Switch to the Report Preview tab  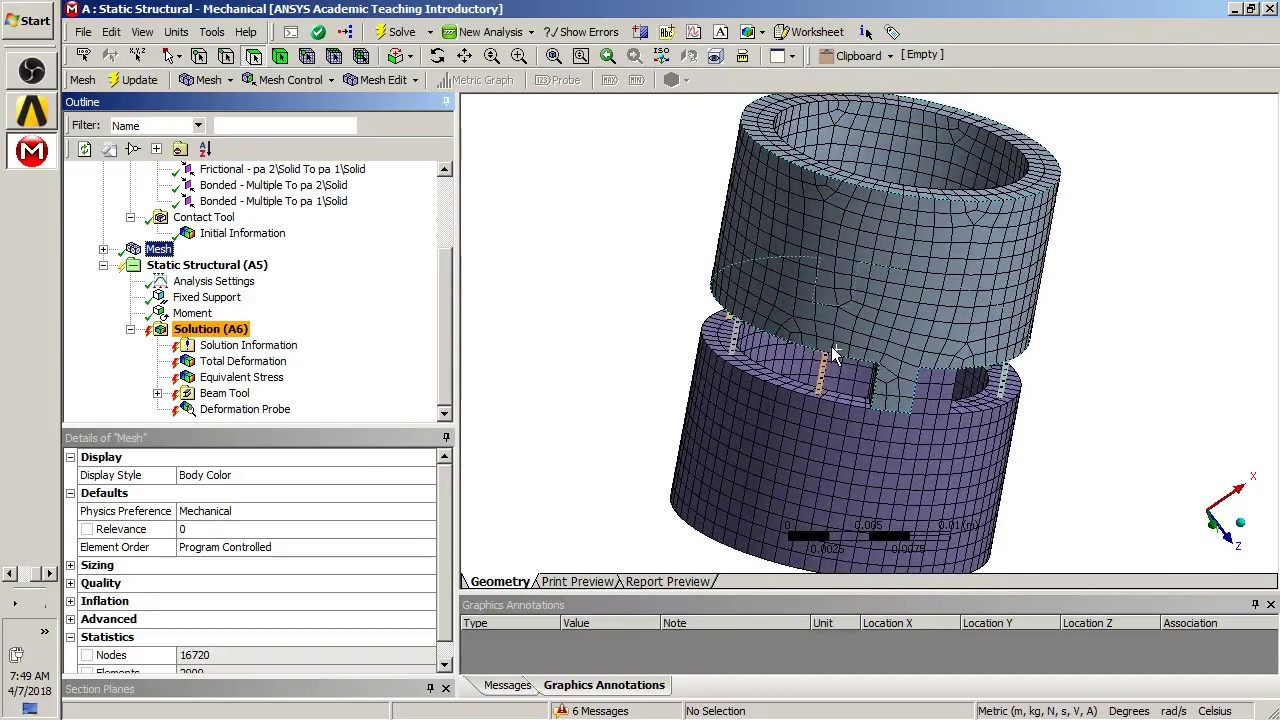[667, 581]
